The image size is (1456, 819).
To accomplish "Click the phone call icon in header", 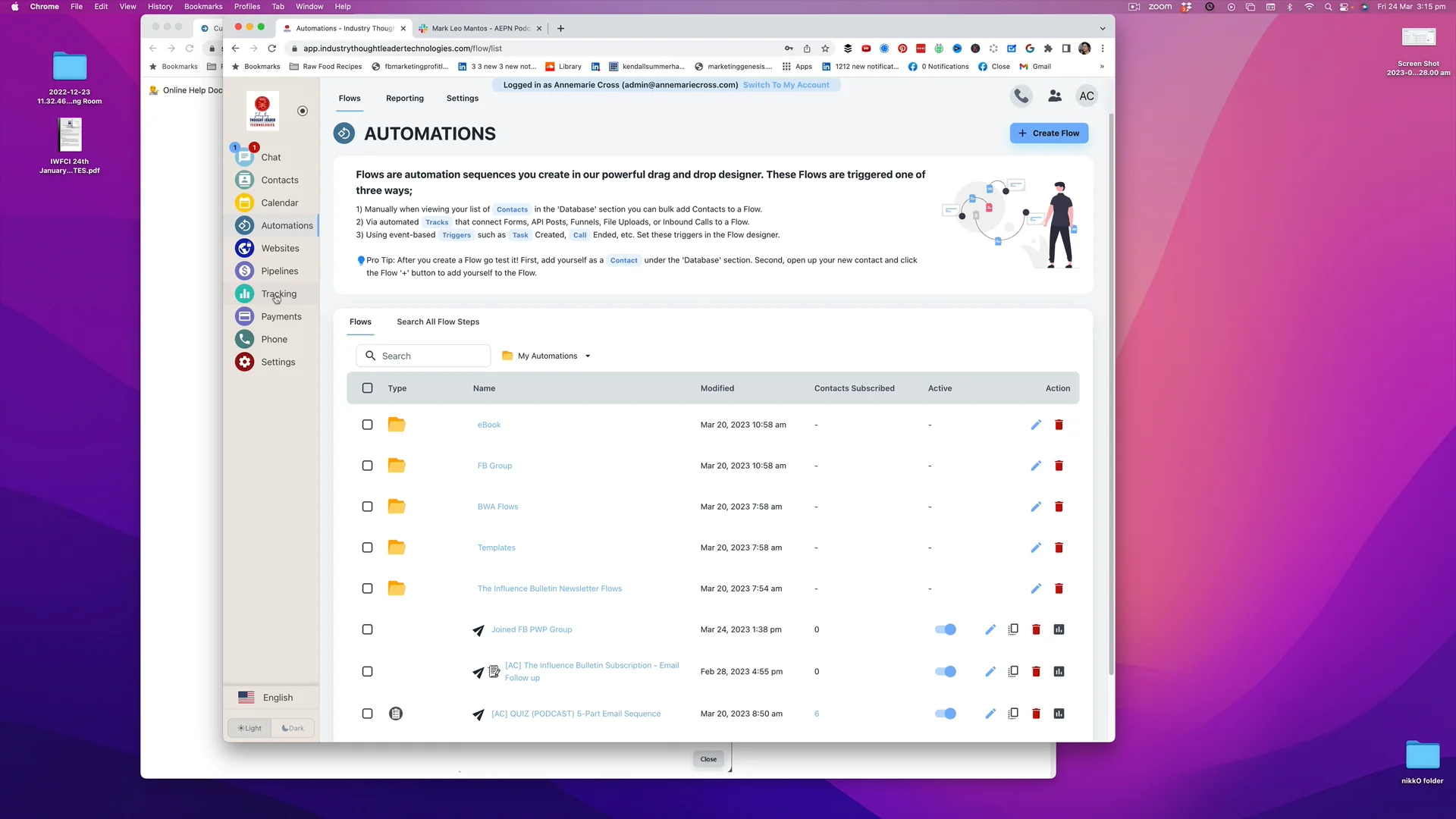I will (1021, 96).
